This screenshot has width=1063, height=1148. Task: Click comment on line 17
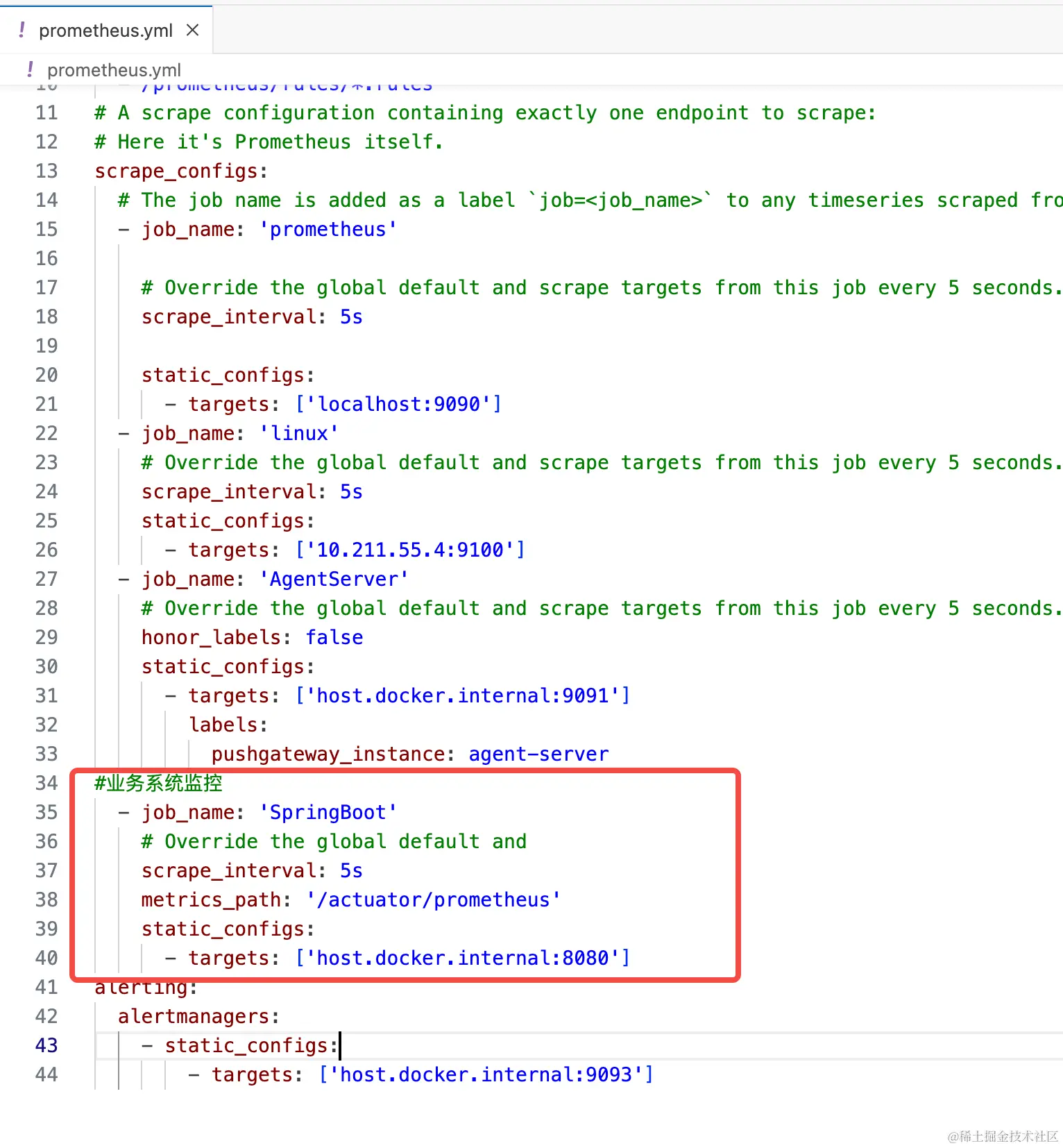pos(602,287)
